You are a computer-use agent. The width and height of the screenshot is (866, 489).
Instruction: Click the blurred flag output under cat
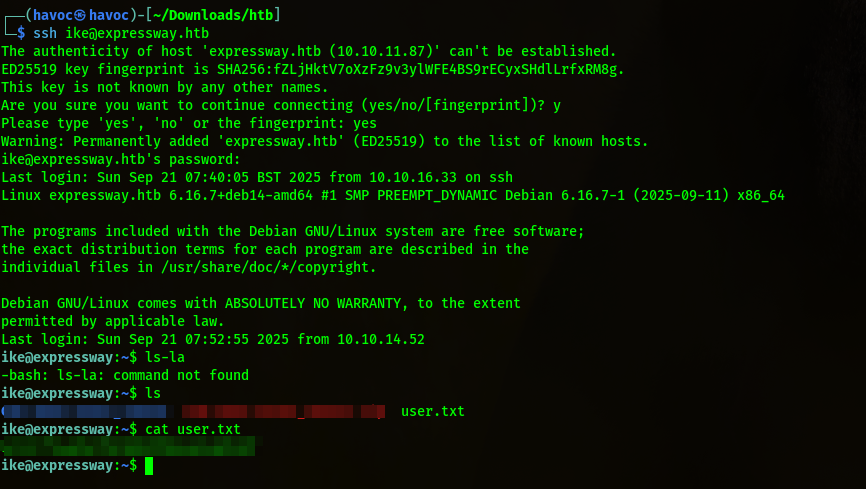[128, 447]
